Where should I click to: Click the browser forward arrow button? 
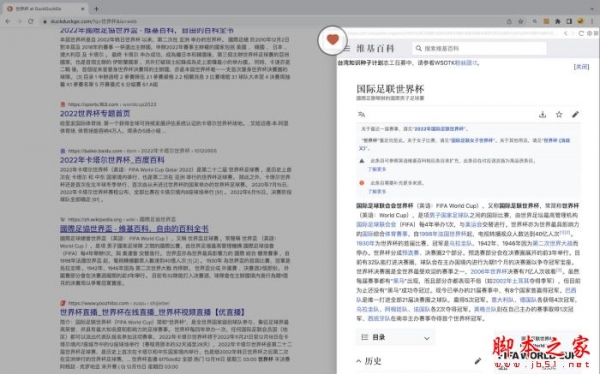pyautogui.click(x=20, y=21)
